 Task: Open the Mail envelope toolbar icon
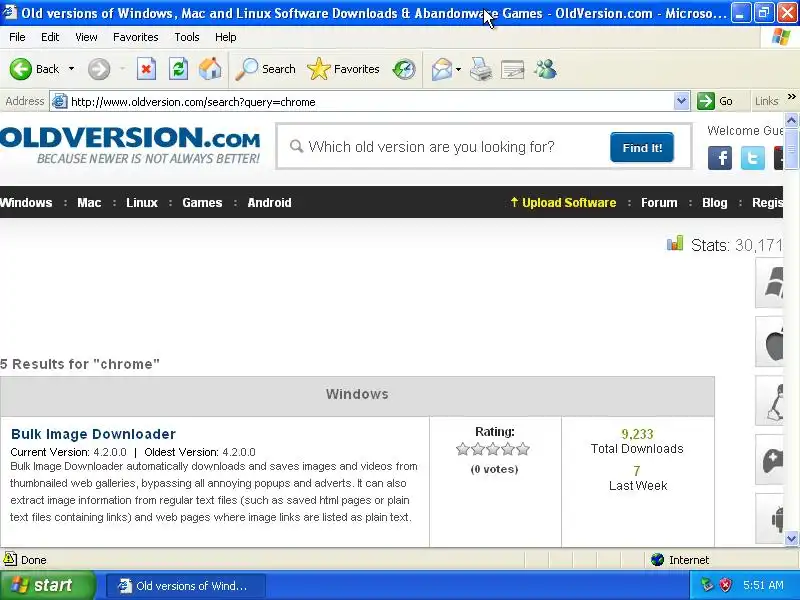441,69
